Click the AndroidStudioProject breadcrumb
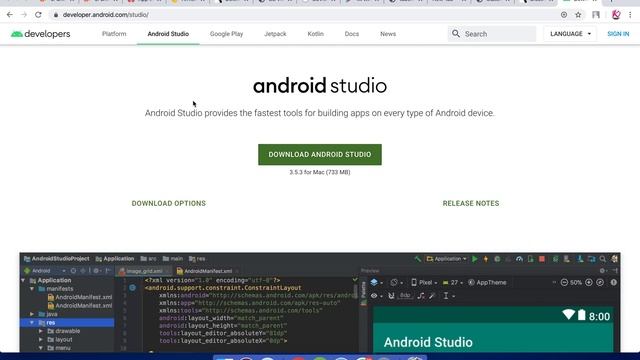640x360 pixels. pyautogui.click(x=56, y=259)
